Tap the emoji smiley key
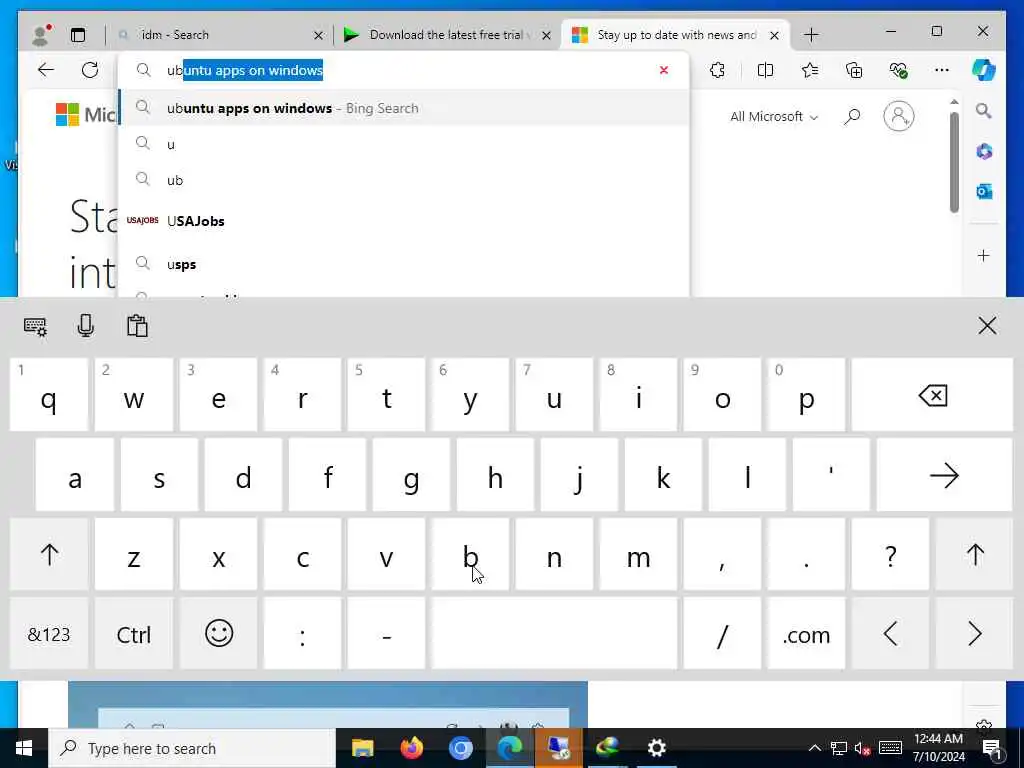1024x768 pixels. 219,633
